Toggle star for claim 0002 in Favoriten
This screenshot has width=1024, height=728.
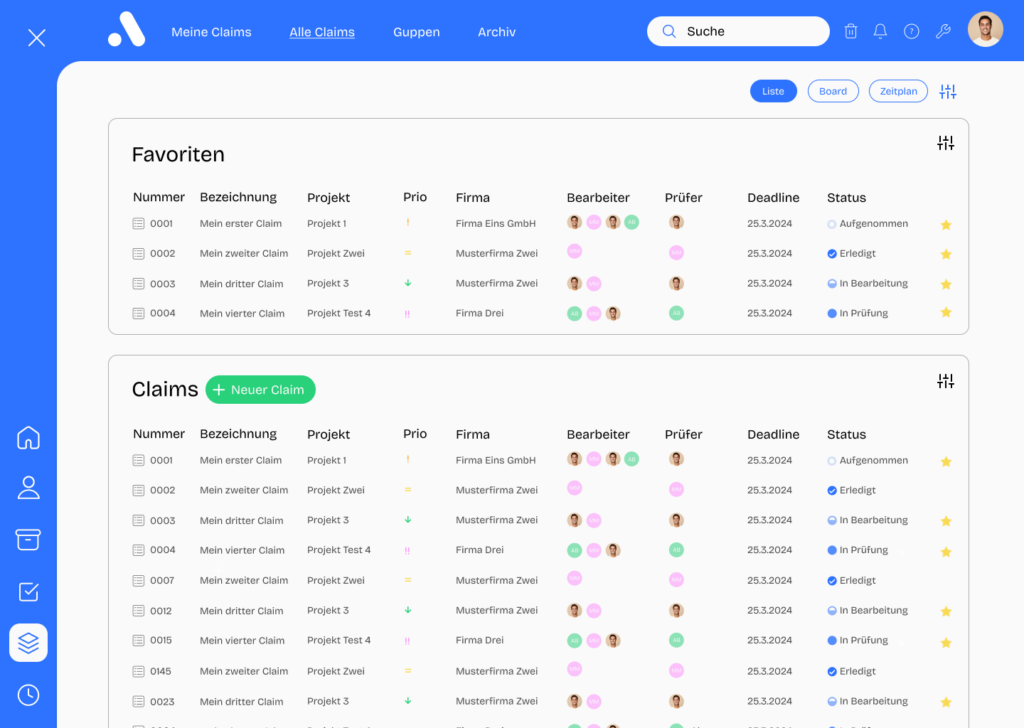coord(946,254)
